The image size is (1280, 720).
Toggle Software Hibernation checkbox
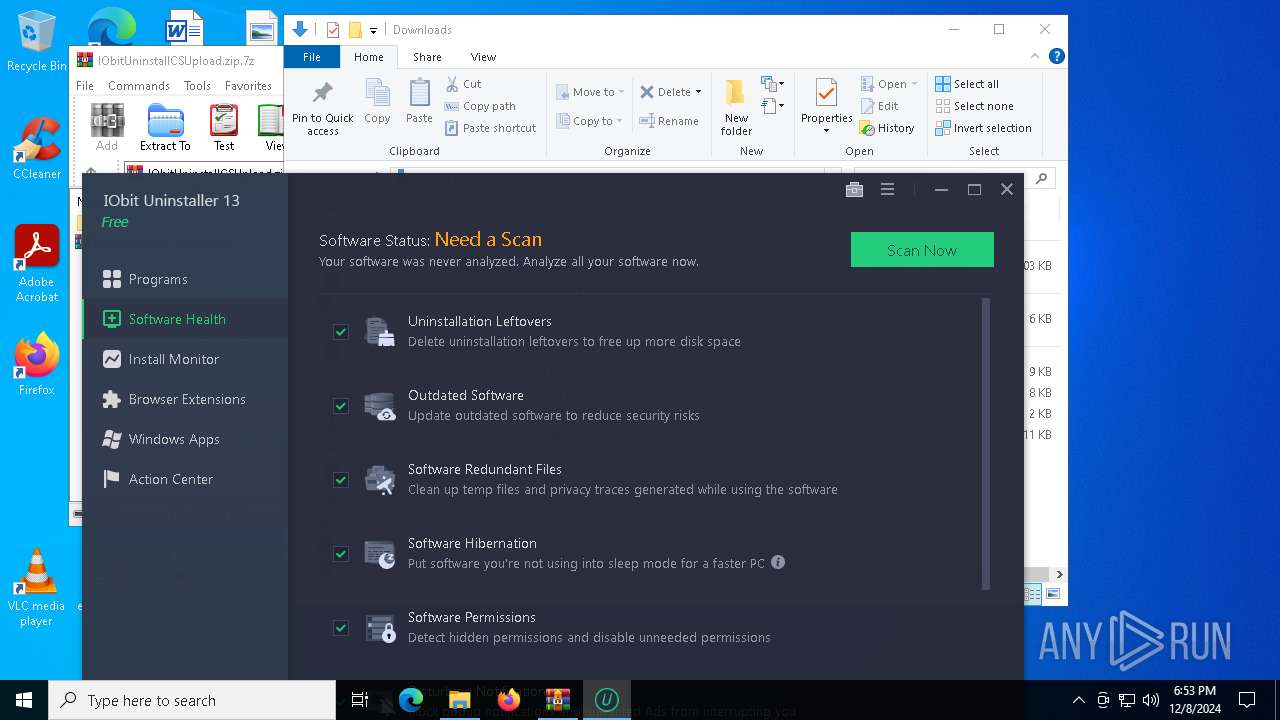tap(341, 553)
